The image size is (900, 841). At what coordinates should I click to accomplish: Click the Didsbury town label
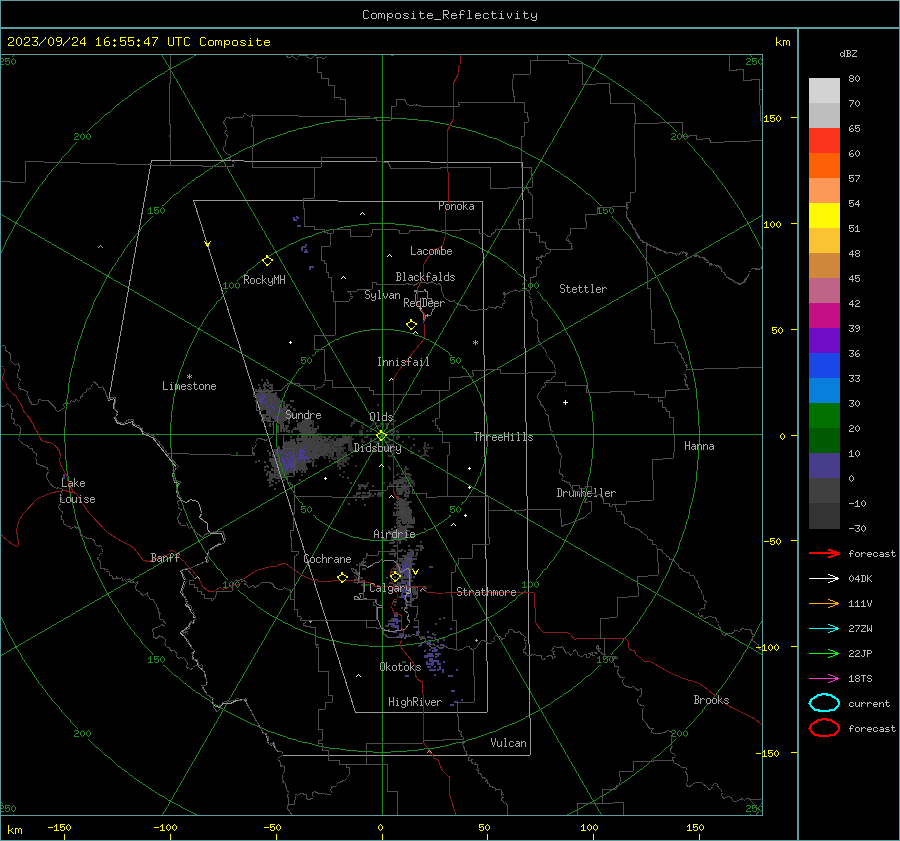[x=377, y=448]
